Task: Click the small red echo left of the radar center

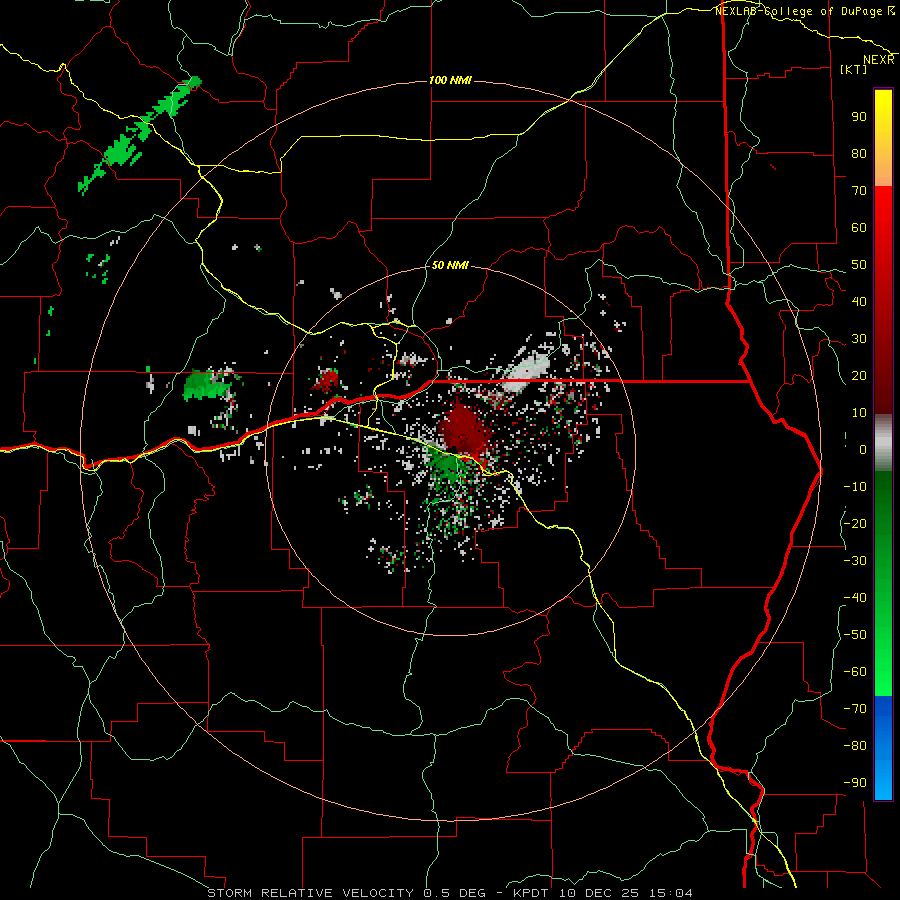Action: coord(328,379)
